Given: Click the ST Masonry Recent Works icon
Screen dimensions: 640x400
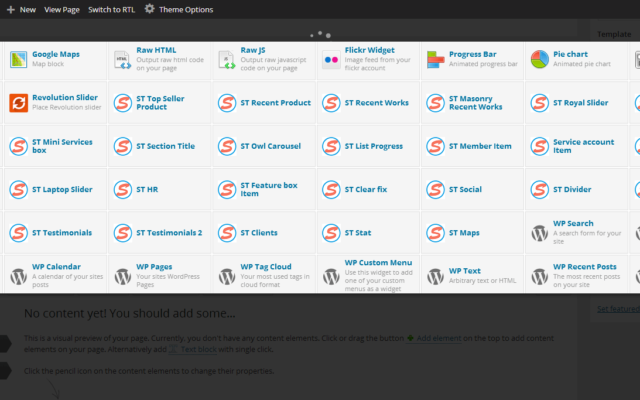Looking at the screenshot, I should [x=435, y=103].
